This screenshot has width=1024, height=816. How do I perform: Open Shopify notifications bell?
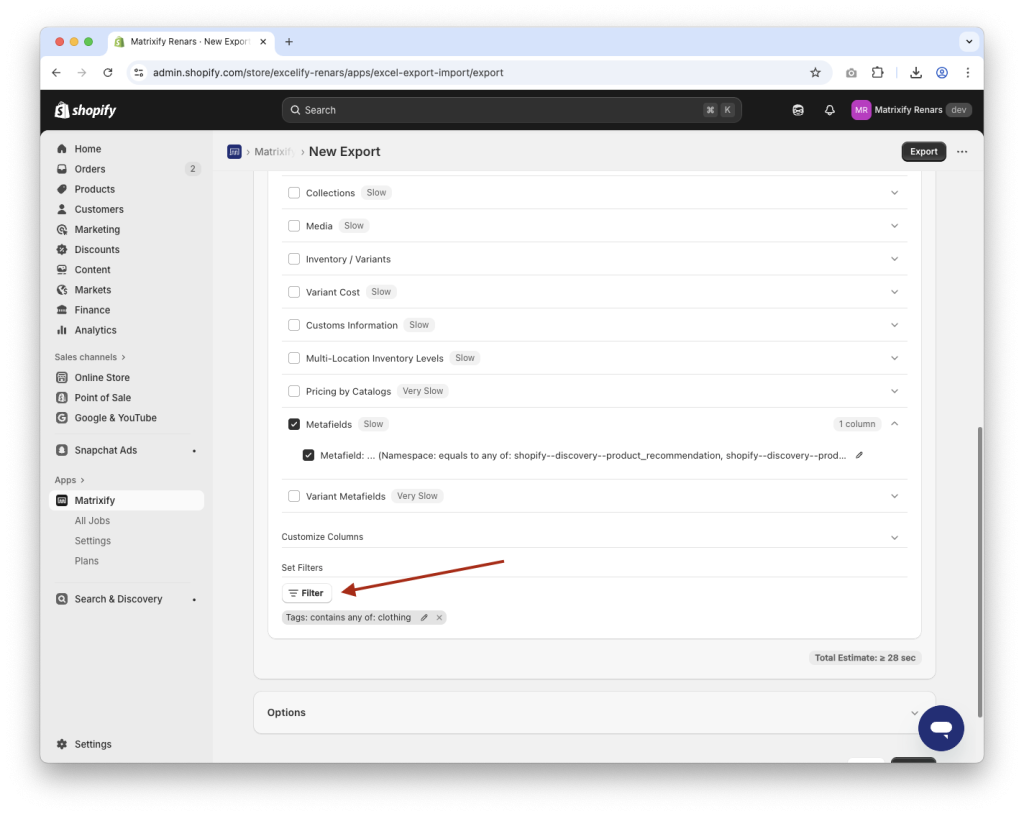(829, 110)
